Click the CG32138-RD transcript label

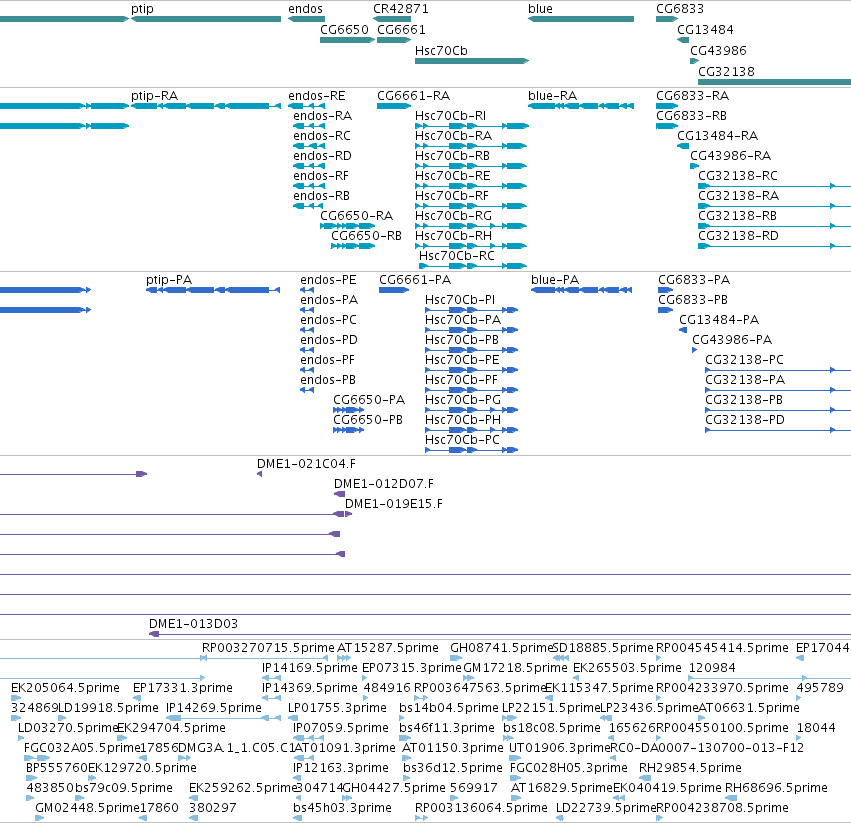pos(739,236)
